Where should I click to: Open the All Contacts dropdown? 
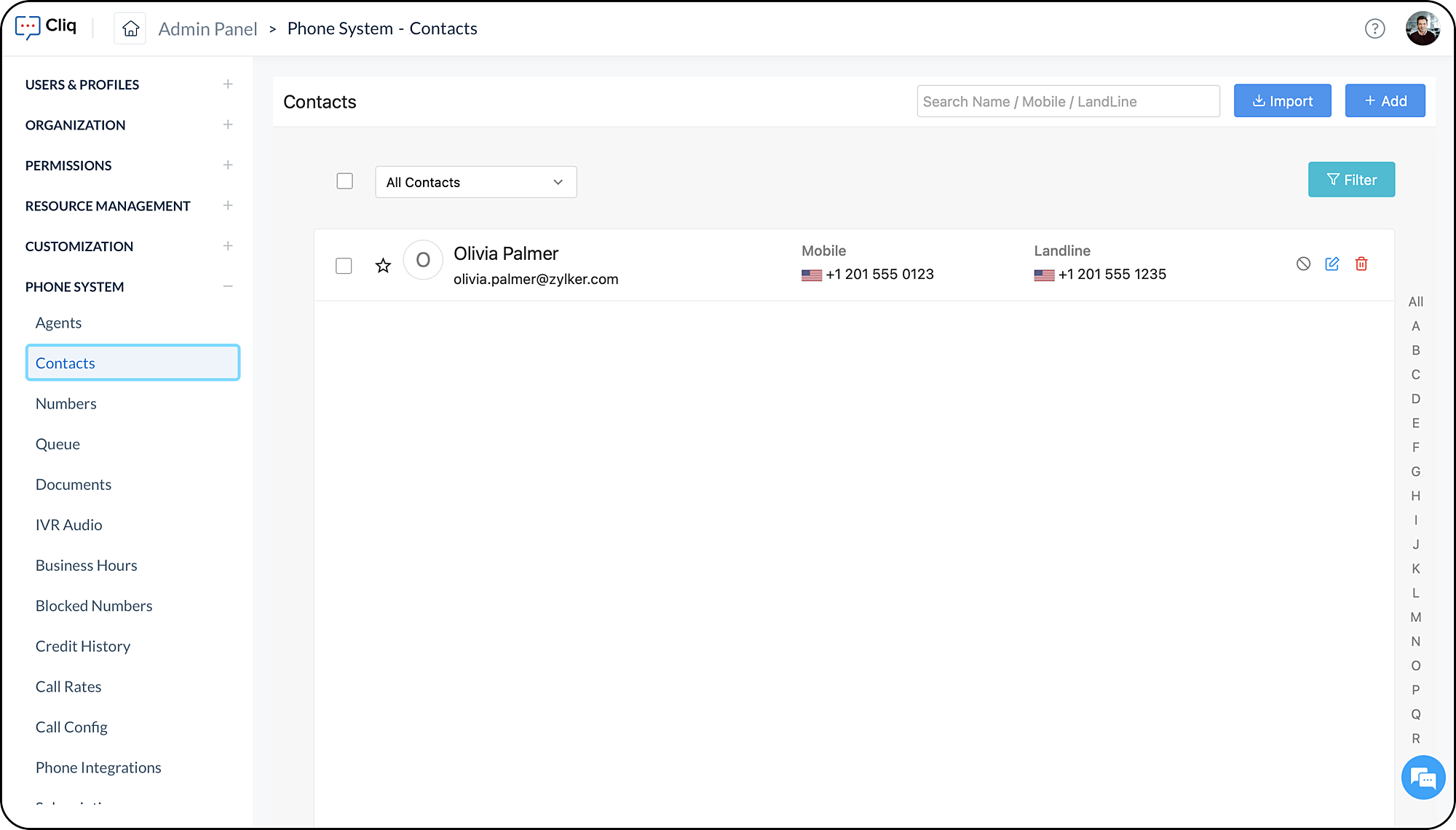coord(475,182)
